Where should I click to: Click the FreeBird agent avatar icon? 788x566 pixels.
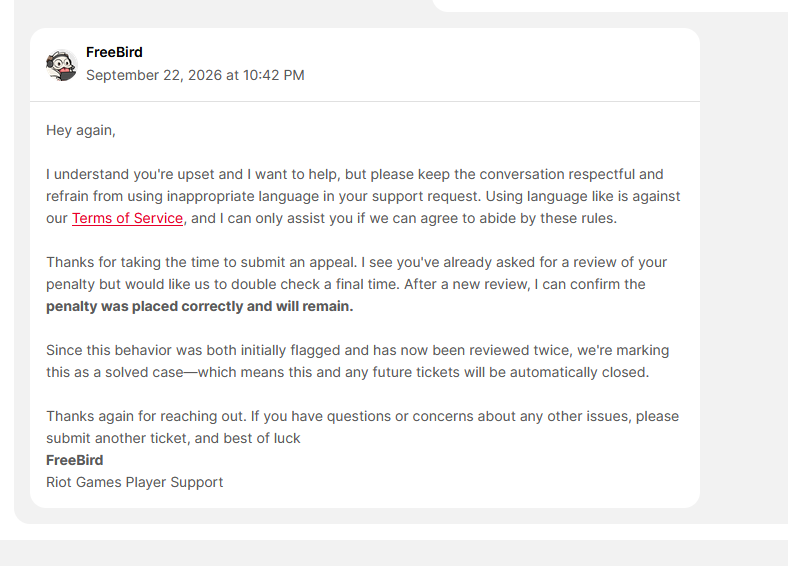point(61,65)
